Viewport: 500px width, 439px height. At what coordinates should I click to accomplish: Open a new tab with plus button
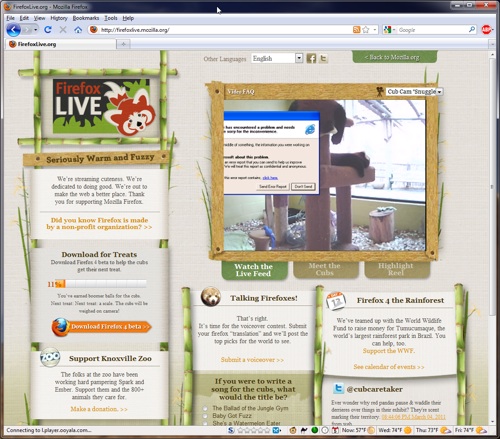123,44
